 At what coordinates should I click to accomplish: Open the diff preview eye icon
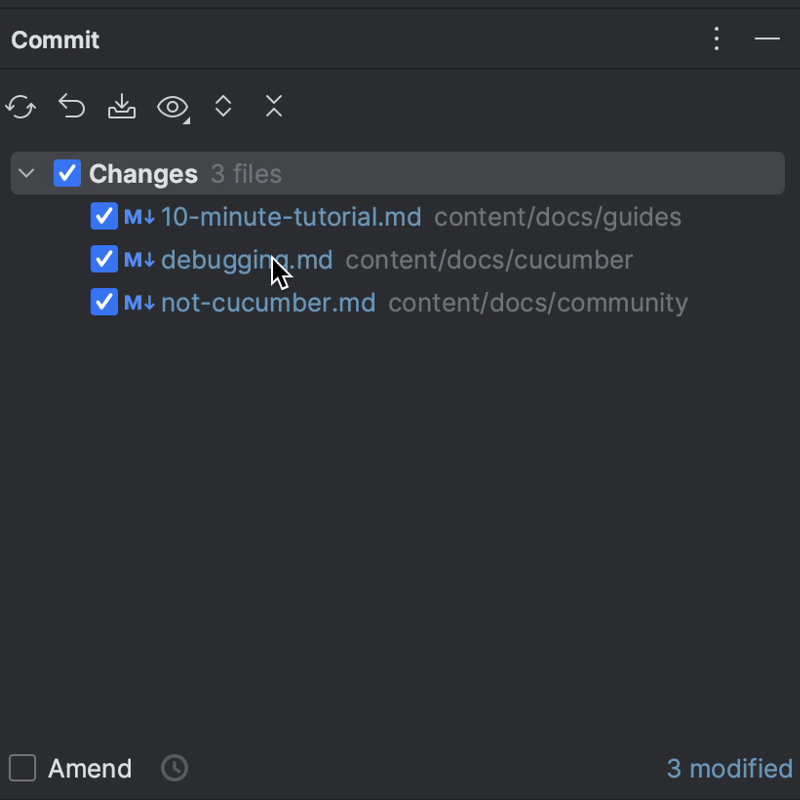170,106
